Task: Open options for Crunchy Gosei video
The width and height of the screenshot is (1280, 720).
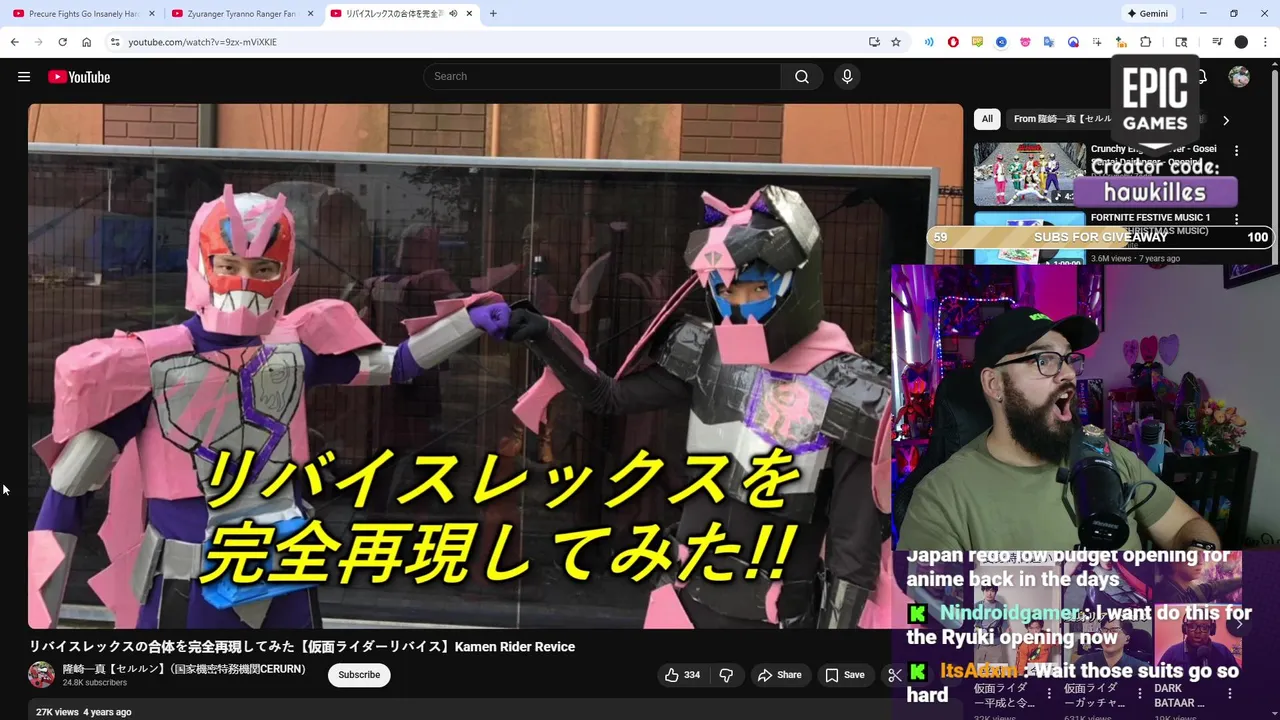Action: click(x=1236, y=150)
